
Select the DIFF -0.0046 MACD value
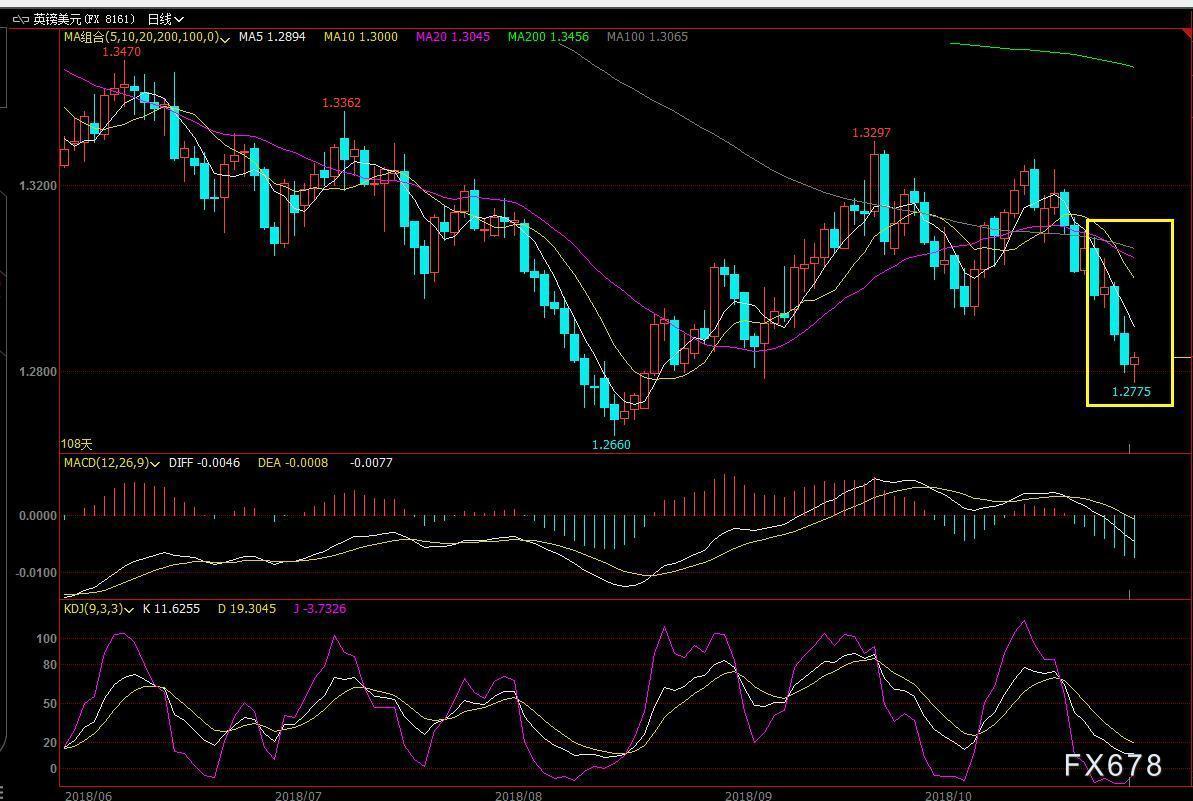tap(204, 464)
